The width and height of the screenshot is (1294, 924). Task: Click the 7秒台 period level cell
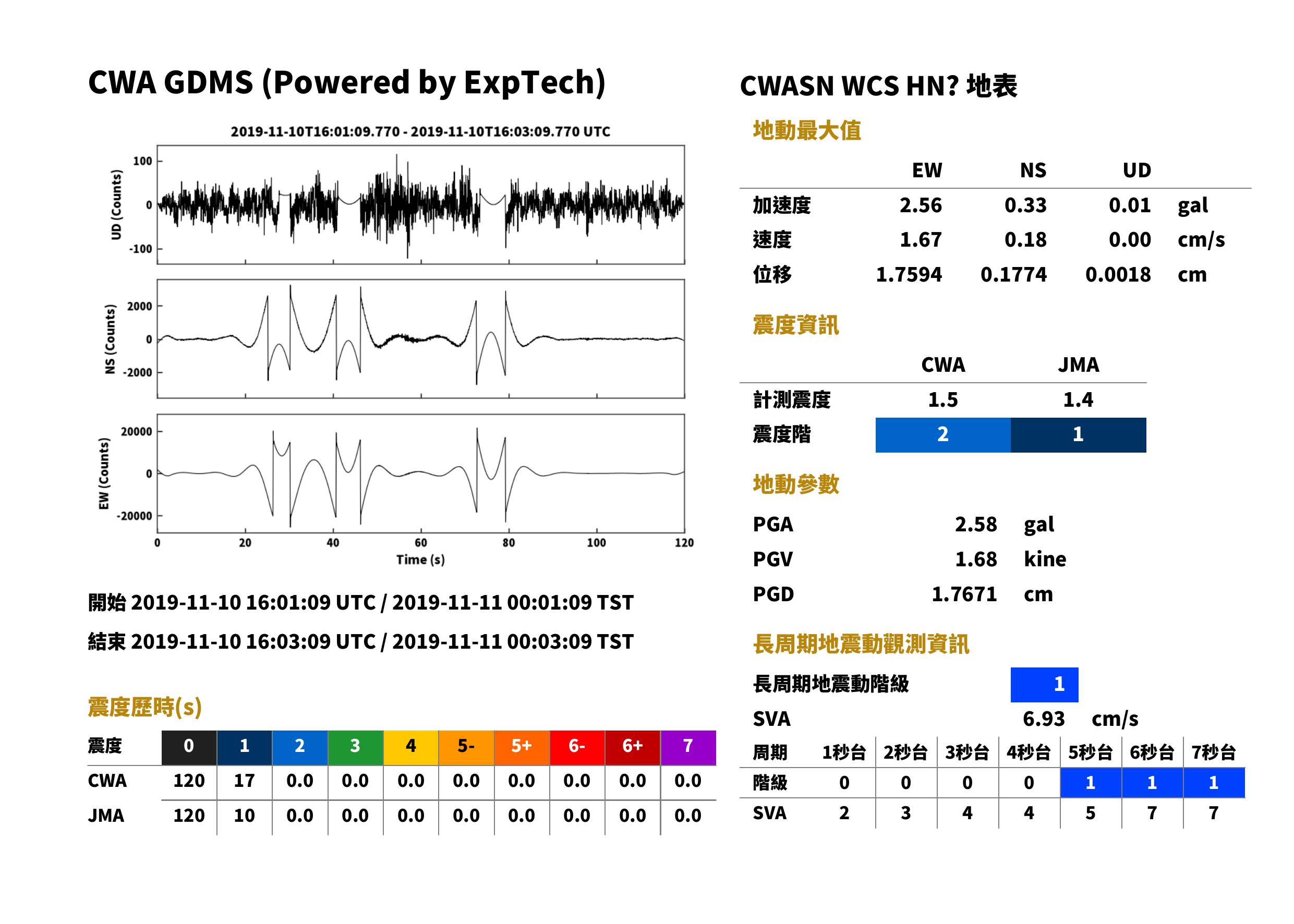pyautogui.click(x=1214, y=783)
